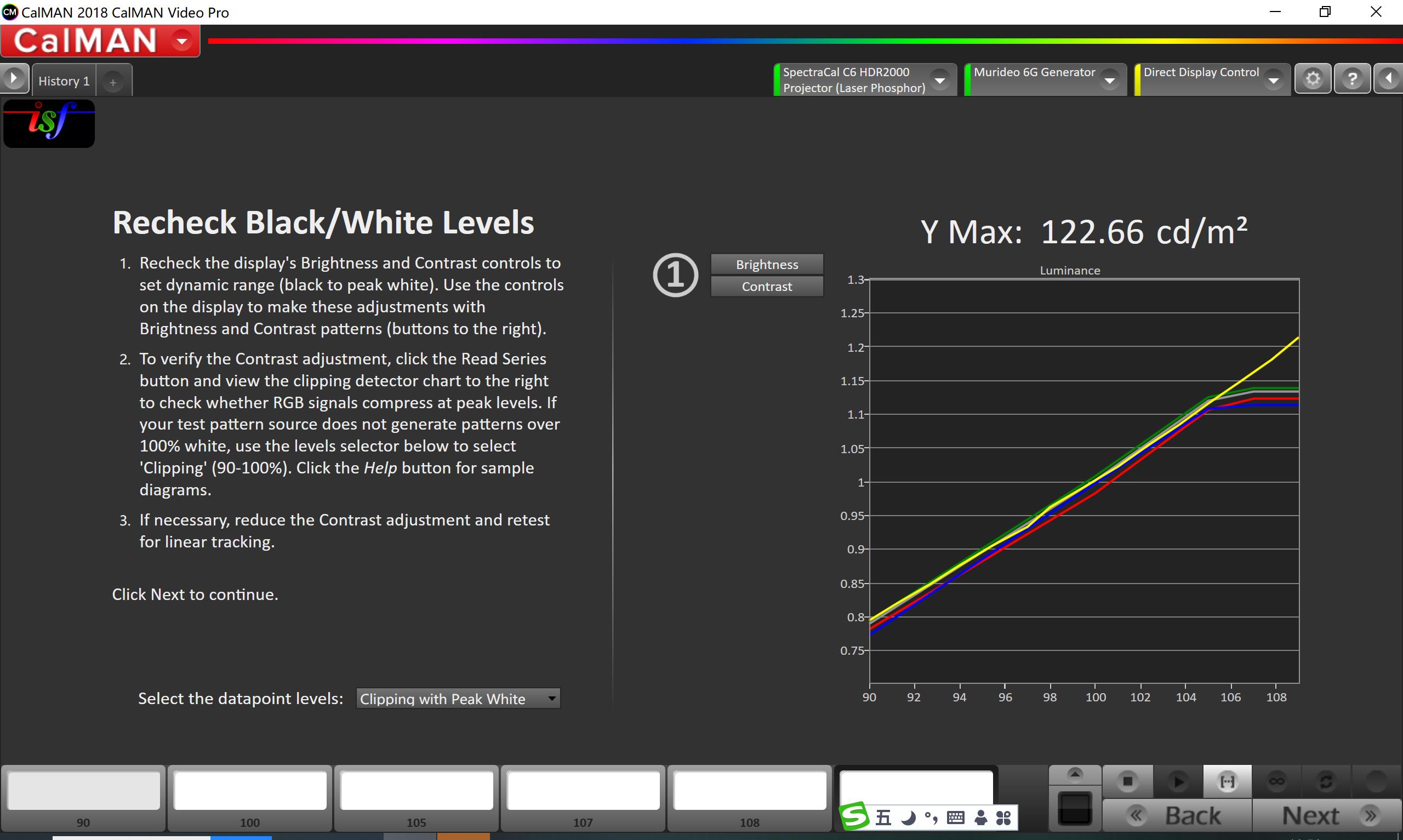
Task: Switch to the History 1 tab
Action: click(x=64, y=81)
